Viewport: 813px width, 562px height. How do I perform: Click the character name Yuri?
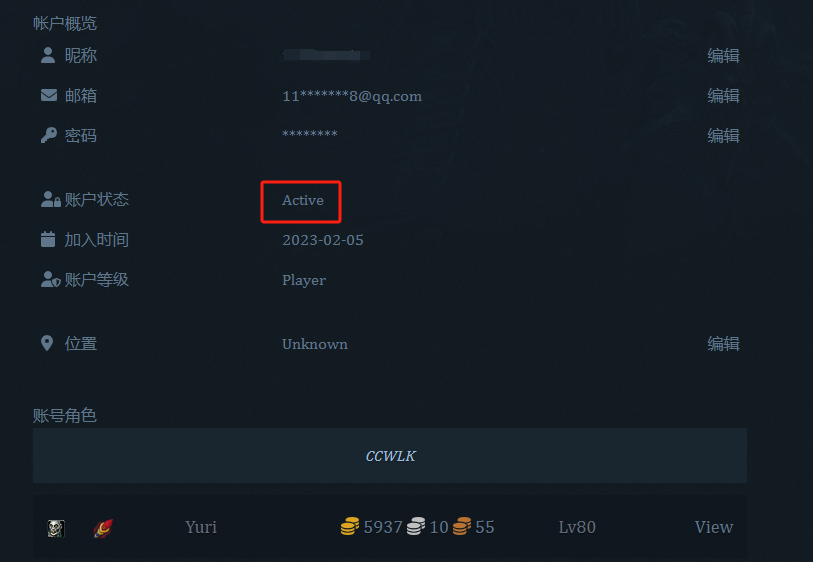pyautogui.click(x=201, y=527)
